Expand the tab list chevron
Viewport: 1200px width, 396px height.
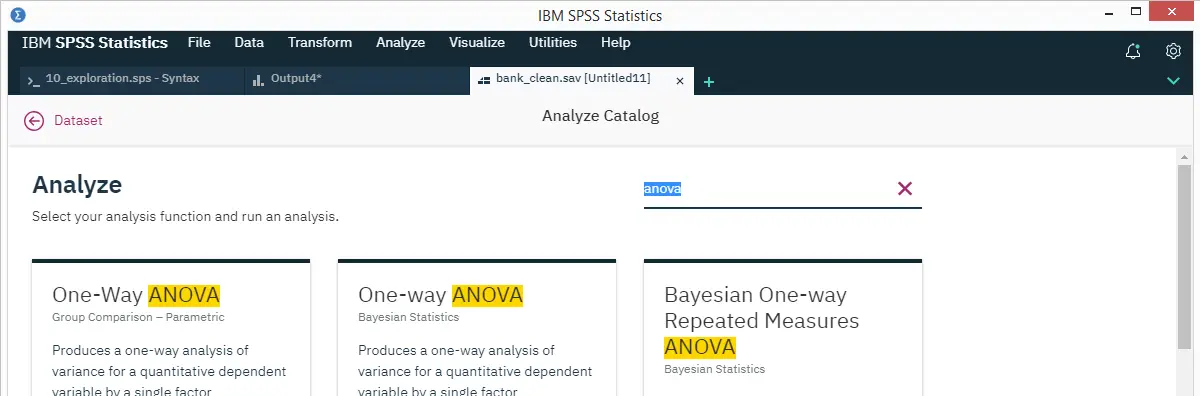(x=1174, y=81)
